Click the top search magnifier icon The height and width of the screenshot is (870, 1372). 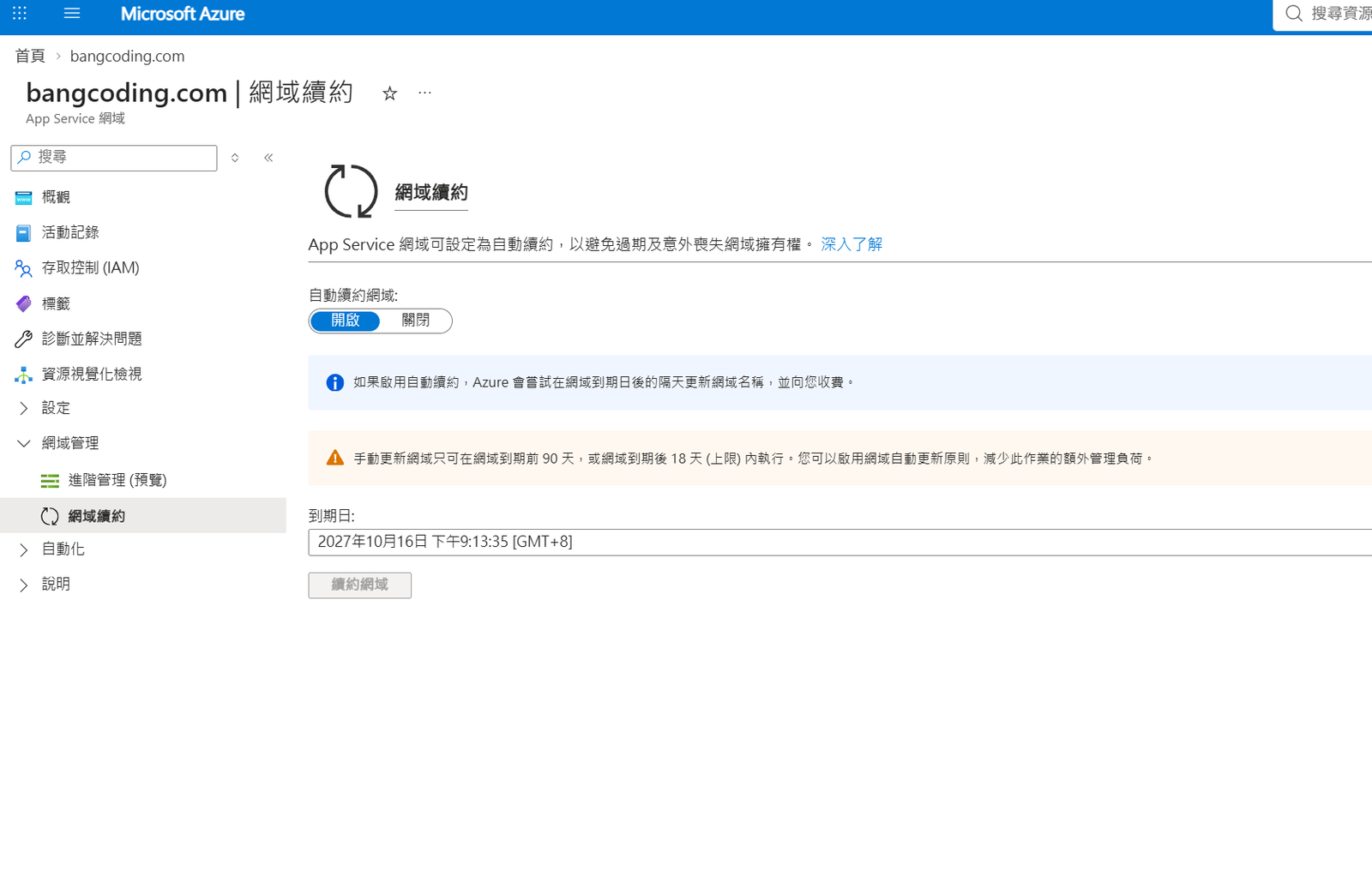coord(1294,14)
